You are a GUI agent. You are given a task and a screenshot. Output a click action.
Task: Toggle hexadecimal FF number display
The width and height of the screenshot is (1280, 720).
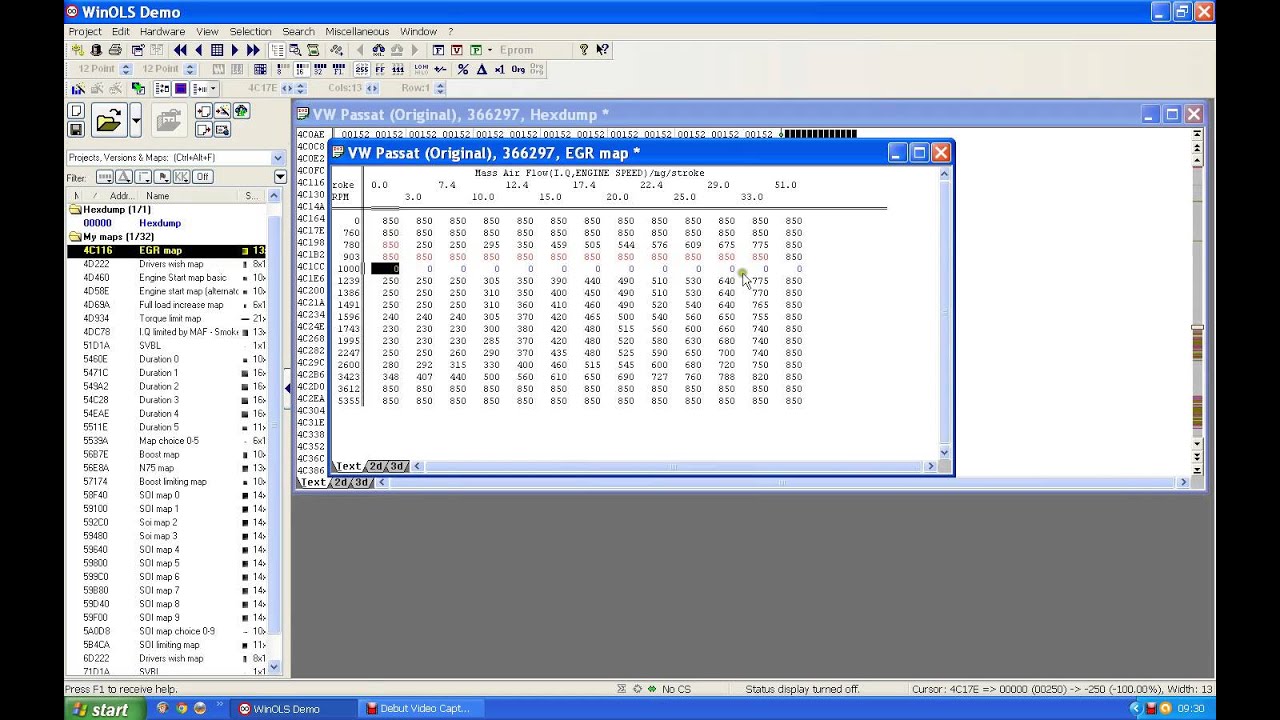(x=380, y=69)
